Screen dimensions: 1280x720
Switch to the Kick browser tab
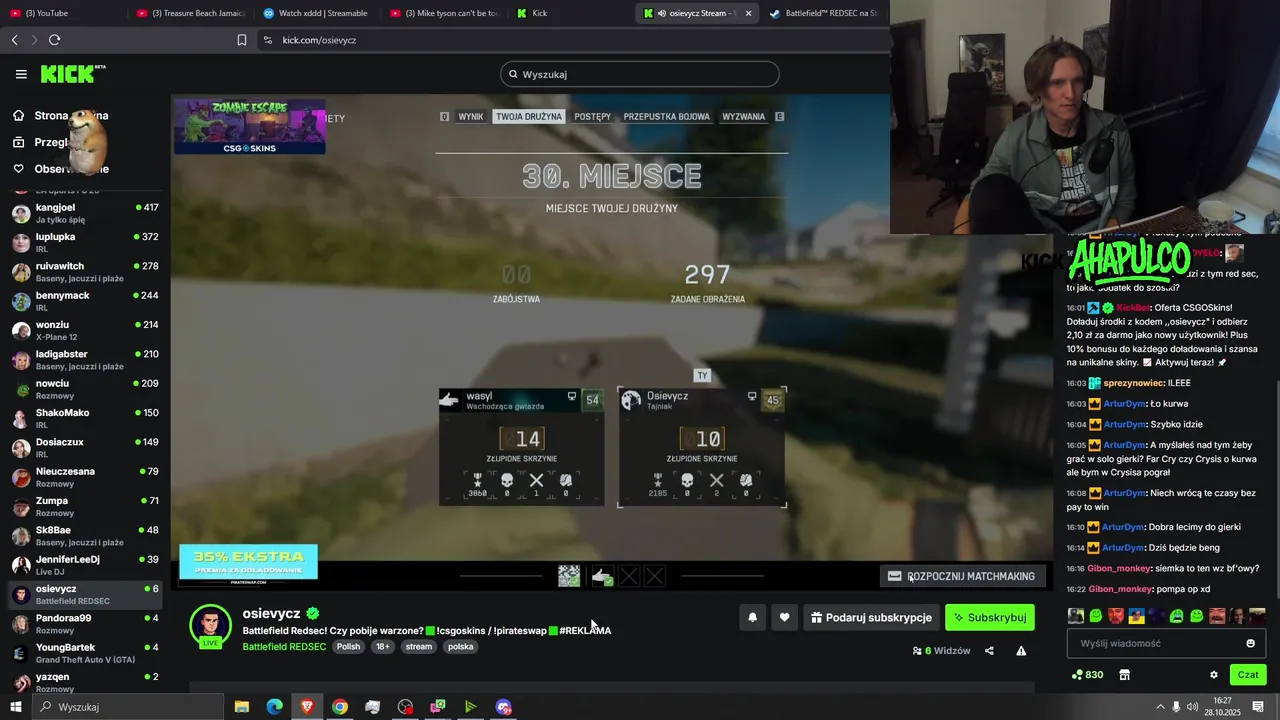[571, 13]
